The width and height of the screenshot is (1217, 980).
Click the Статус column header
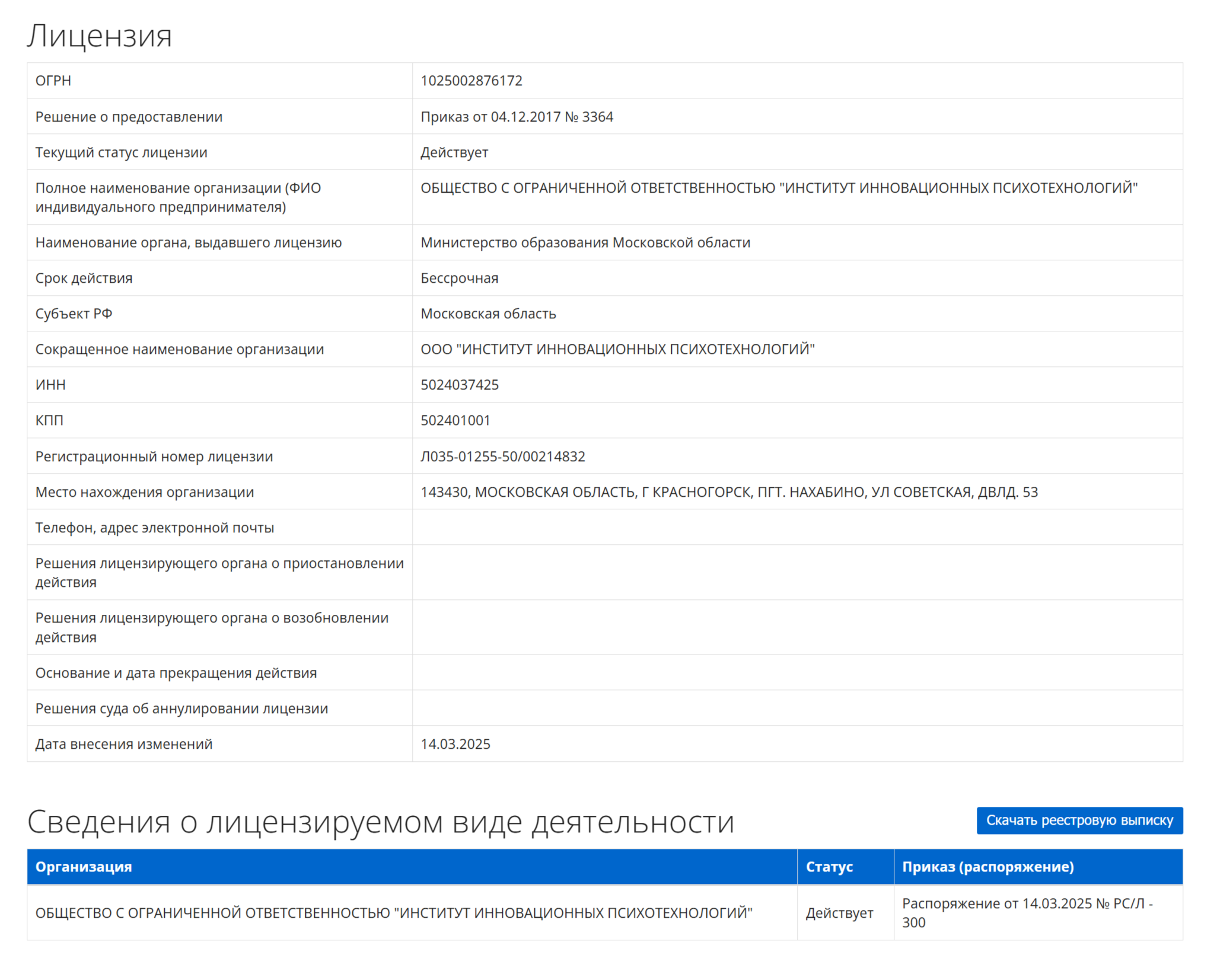tap(829, 866)
